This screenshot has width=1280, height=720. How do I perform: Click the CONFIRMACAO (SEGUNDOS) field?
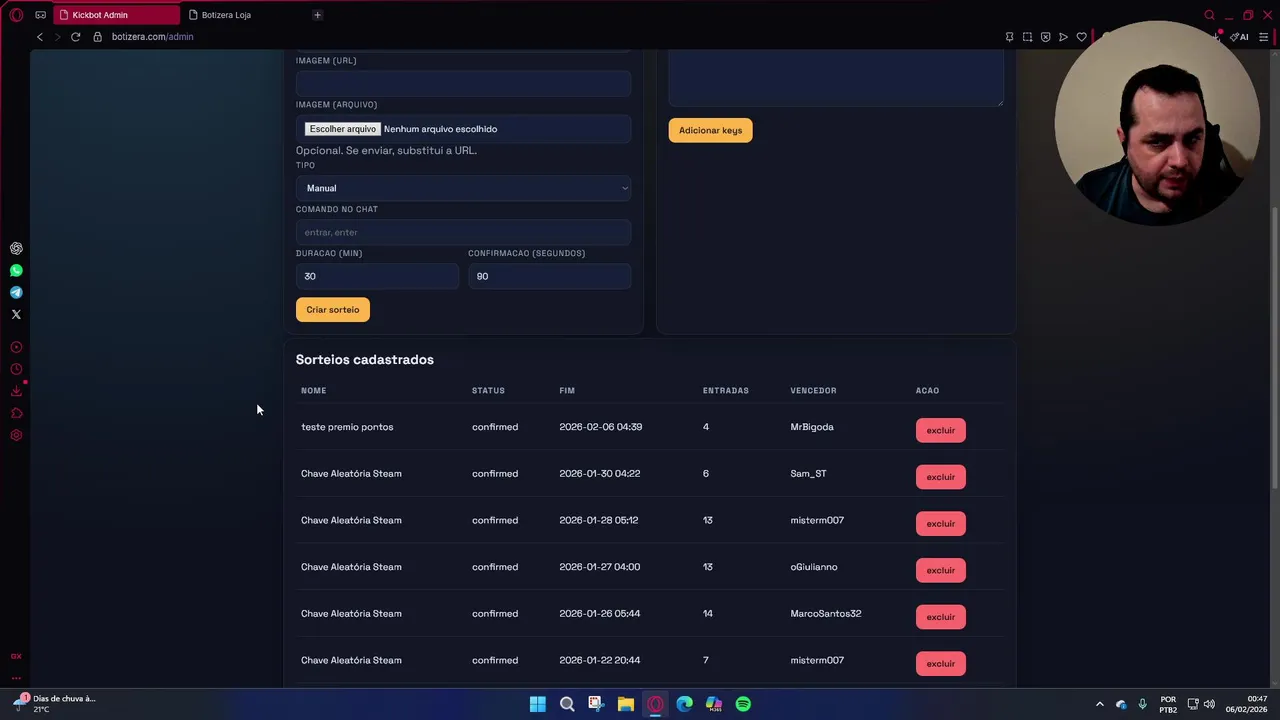pos(549,276)
